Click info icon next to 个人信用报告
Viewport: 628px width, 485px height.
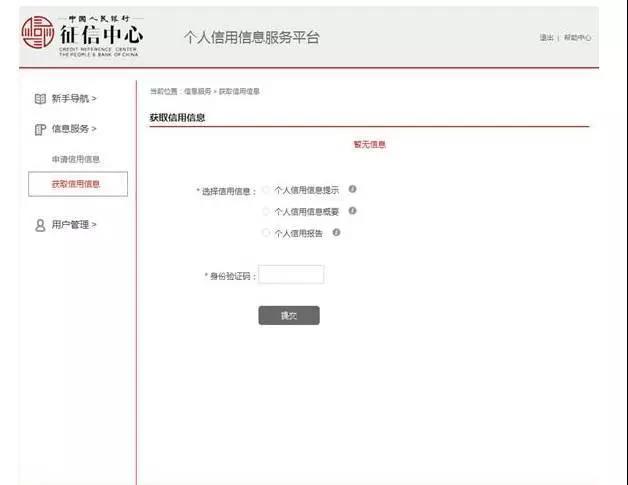(x=337, y=232)
